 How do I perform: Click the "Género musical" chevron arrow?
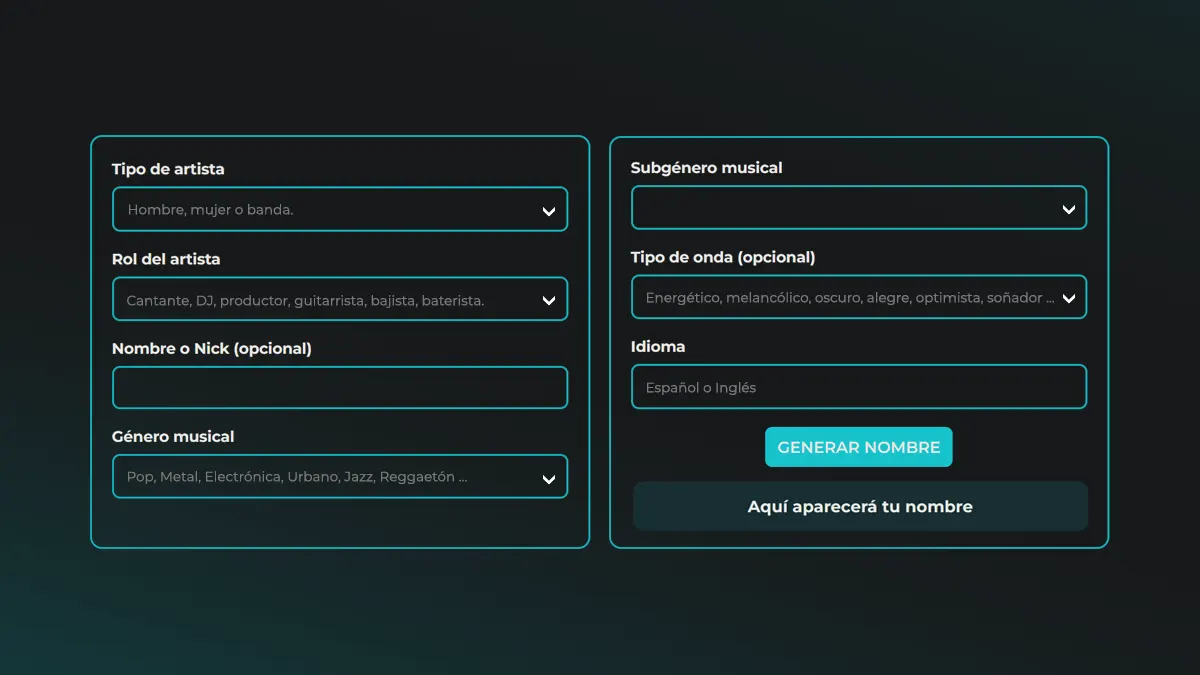pos(548,476)
